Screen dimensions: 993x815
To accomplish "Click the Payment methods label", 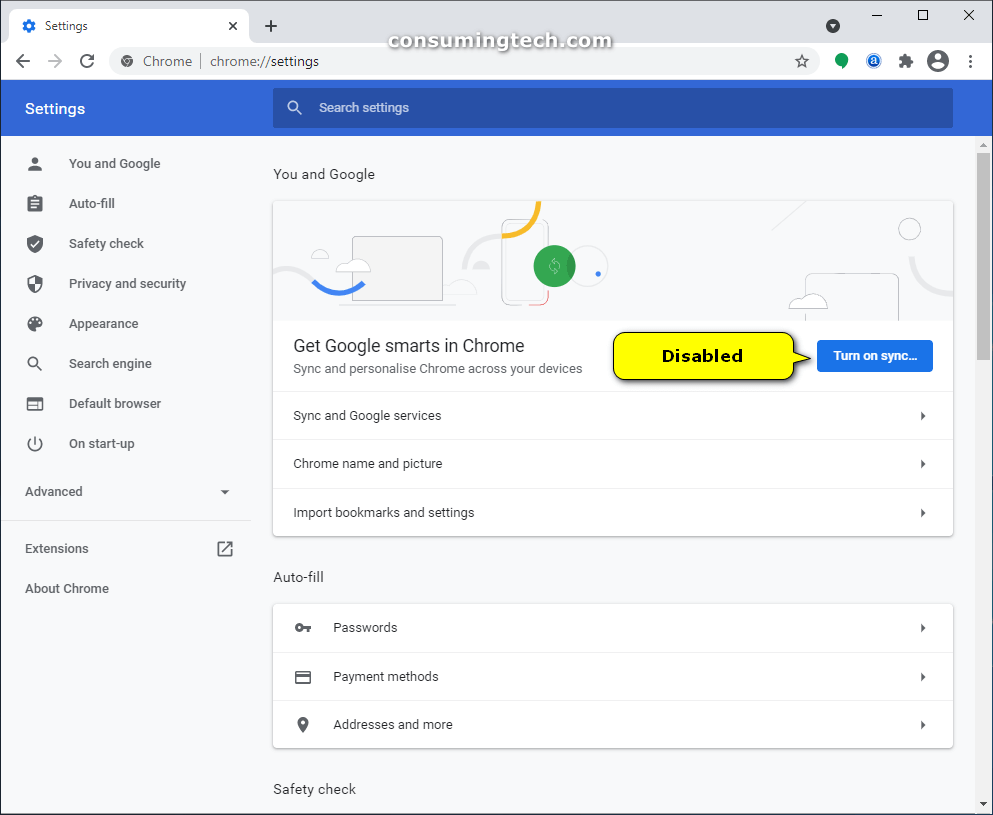I will [386, 676].
